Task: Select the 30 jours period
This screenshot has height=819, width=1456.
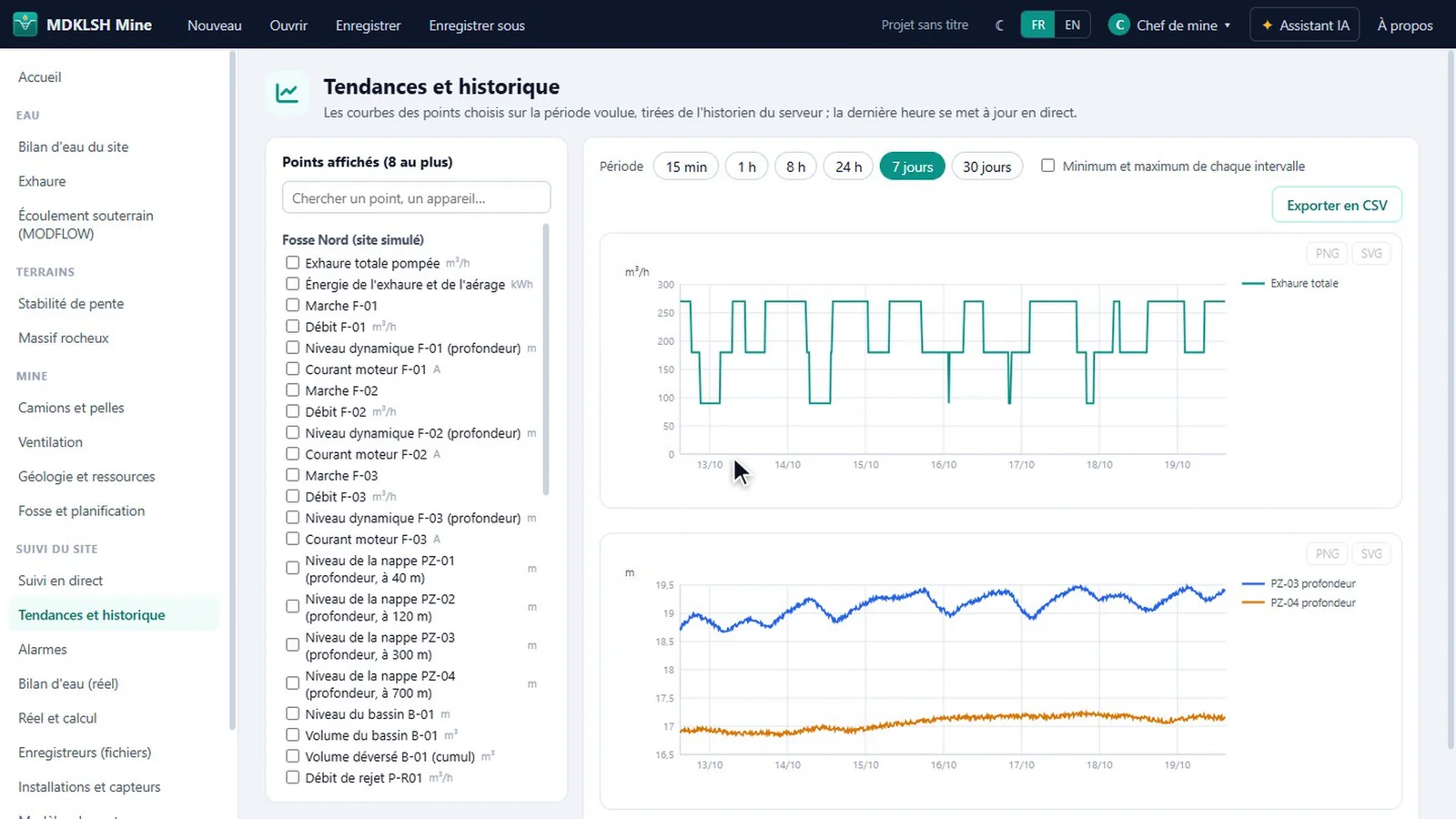Action: pyautogui.click(x=987, y=167)
